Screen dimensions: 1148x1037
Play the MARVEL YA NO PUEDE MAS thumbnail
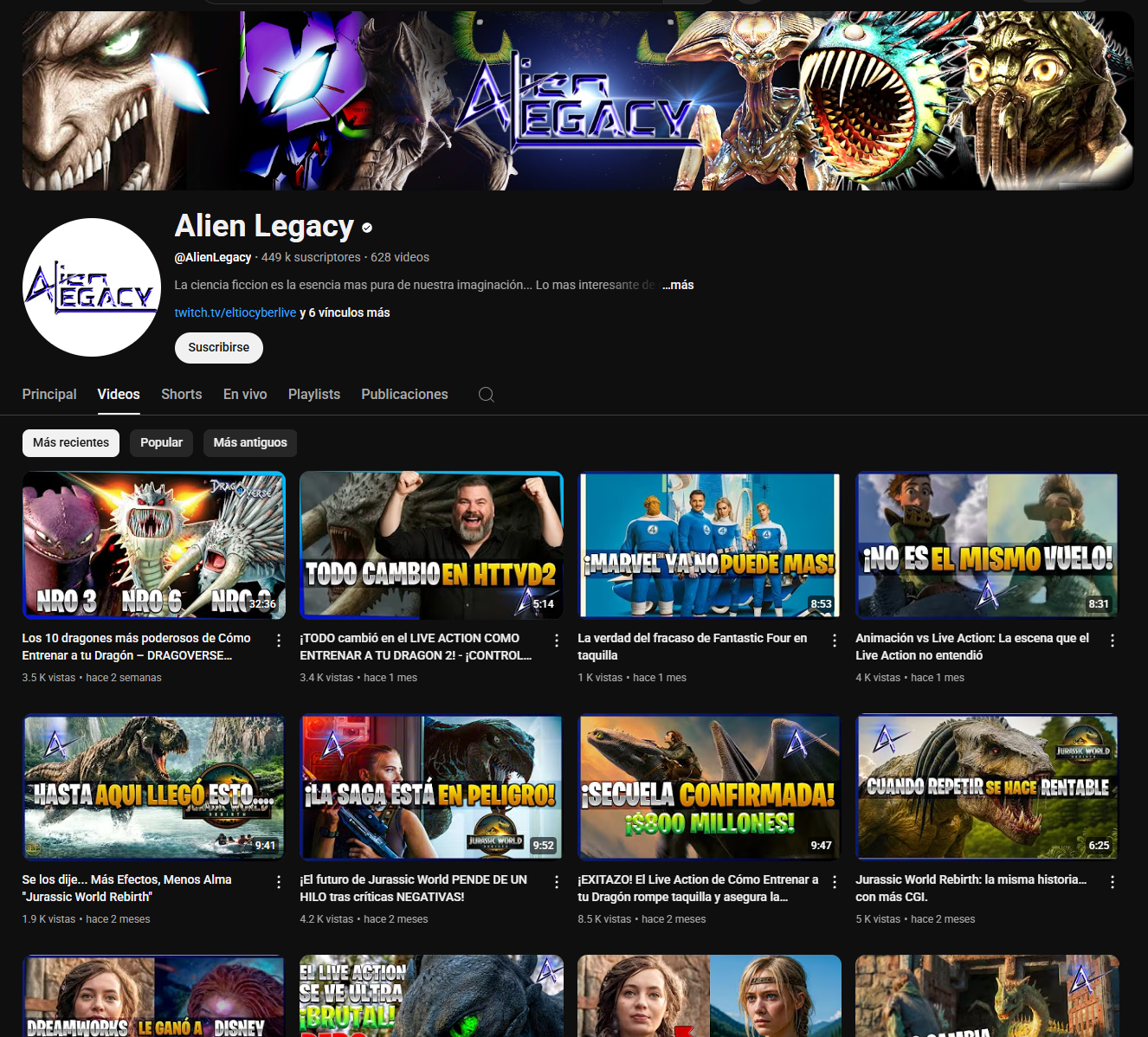click(x=710, y=544)
